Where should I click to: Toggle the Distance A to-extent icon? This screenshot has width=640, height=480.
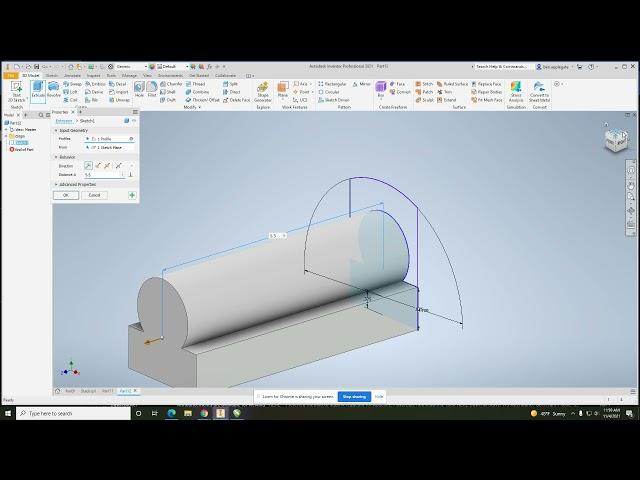131,175
